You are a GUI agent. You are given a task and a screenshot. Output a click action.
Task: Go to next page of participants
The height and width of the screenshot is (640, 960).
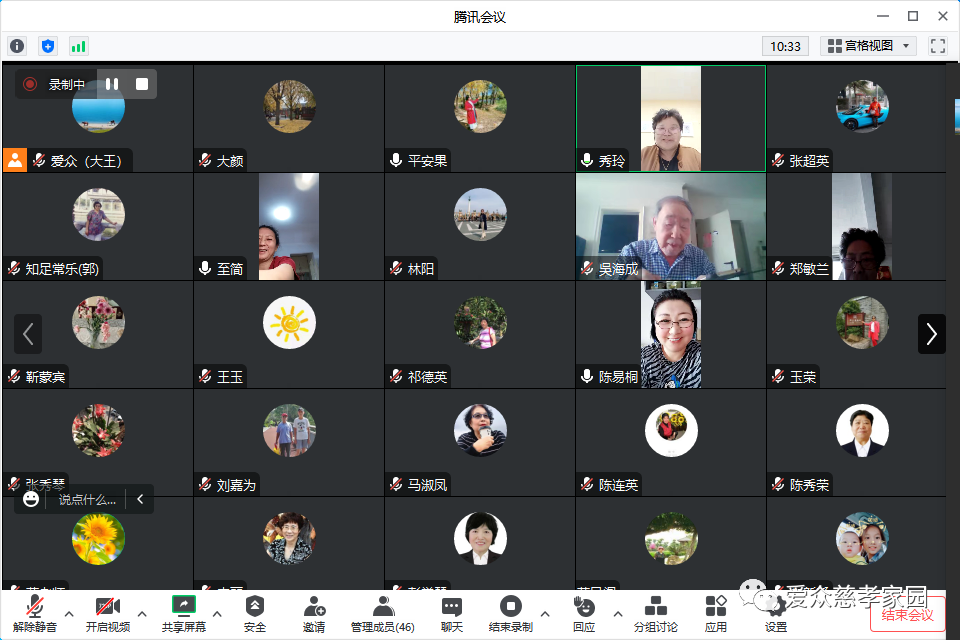(931, 334)
